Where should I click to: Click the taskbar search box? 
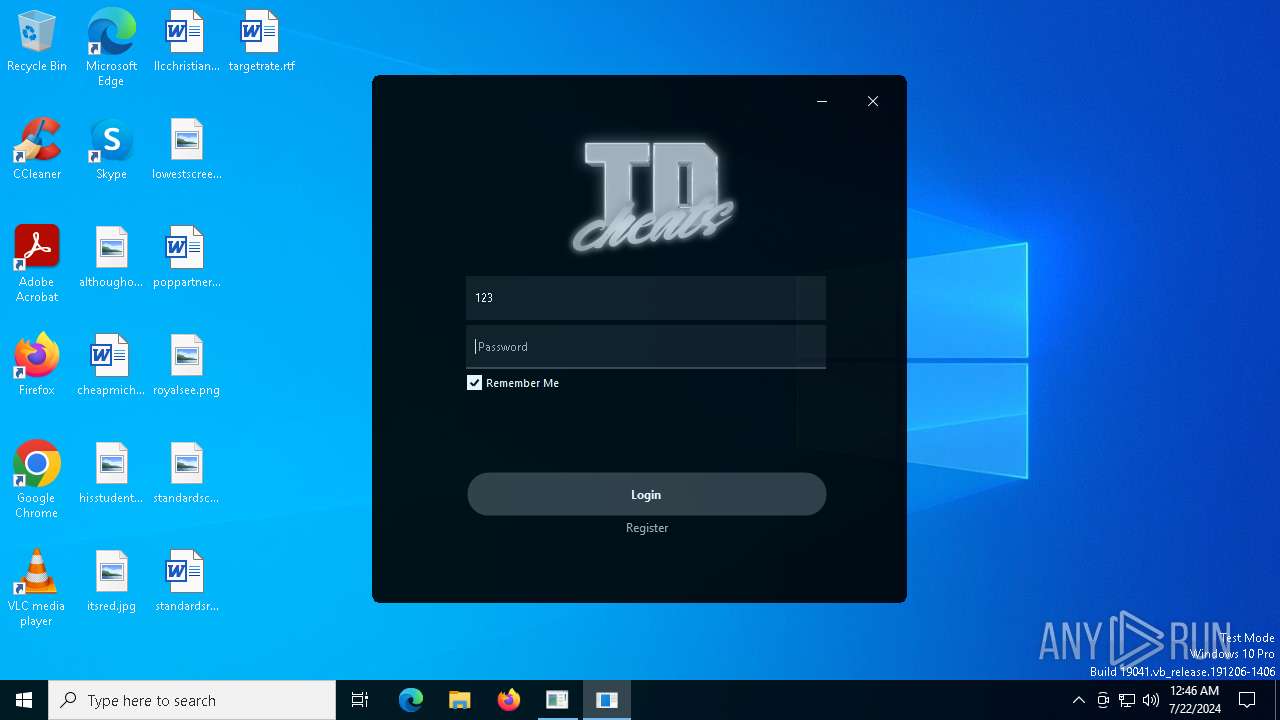[192, 700]
